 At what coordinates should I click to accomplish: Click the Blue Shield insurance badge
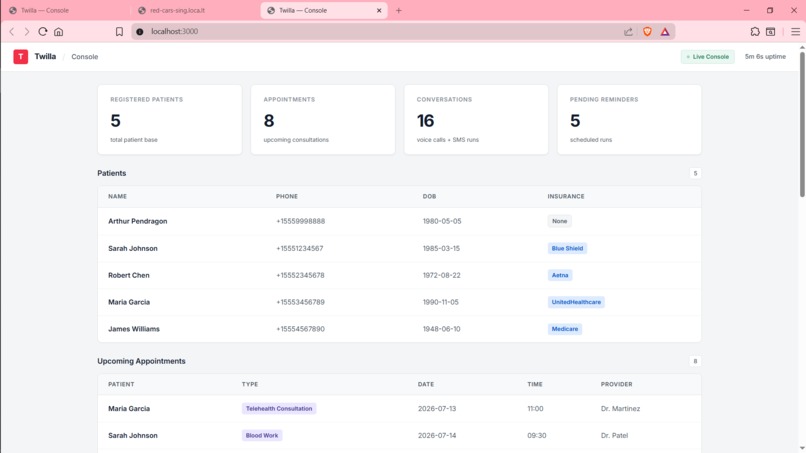[x=567, y=248]
